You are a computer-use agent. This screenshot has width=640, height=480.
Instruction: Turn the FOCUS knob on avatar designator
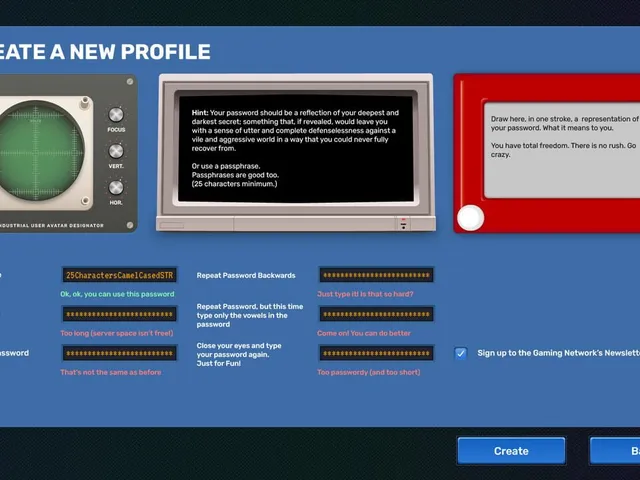[116, 115]
